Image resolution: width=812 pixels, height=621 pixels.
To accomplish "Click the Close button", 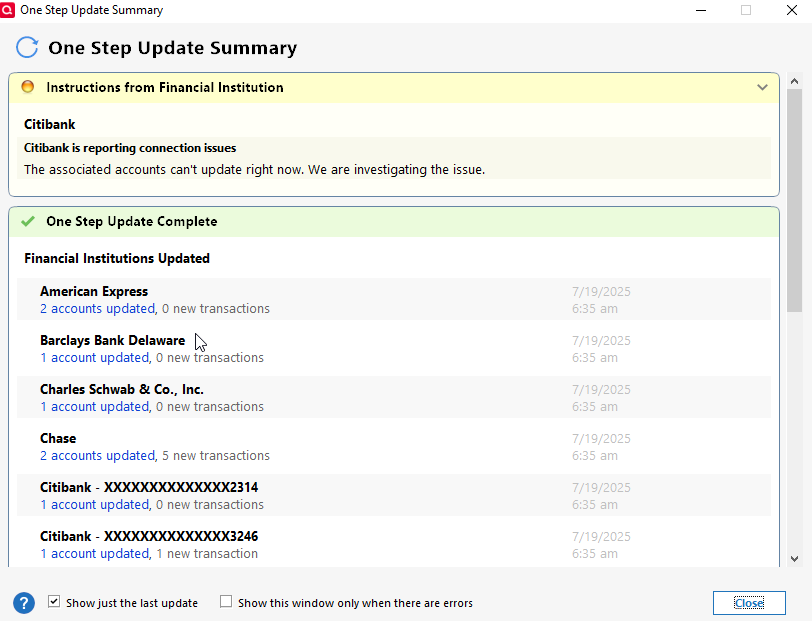I will pyautogui.click(x=749, y=603).
